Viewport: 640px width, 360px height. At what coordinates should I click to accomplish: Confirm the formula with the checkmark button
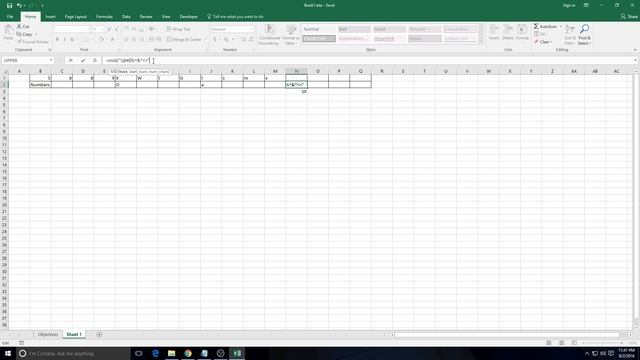point(83,60)
